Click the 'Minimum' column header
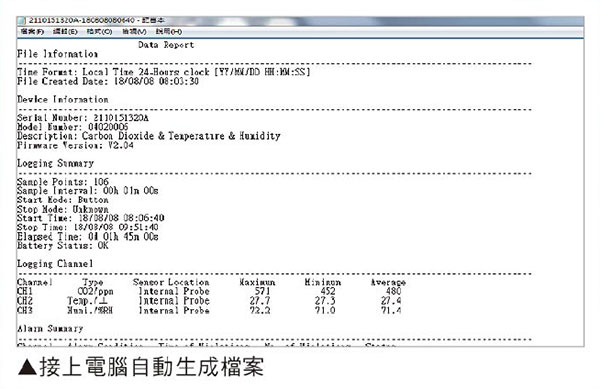The image size is (600, 389). [323, 282]
